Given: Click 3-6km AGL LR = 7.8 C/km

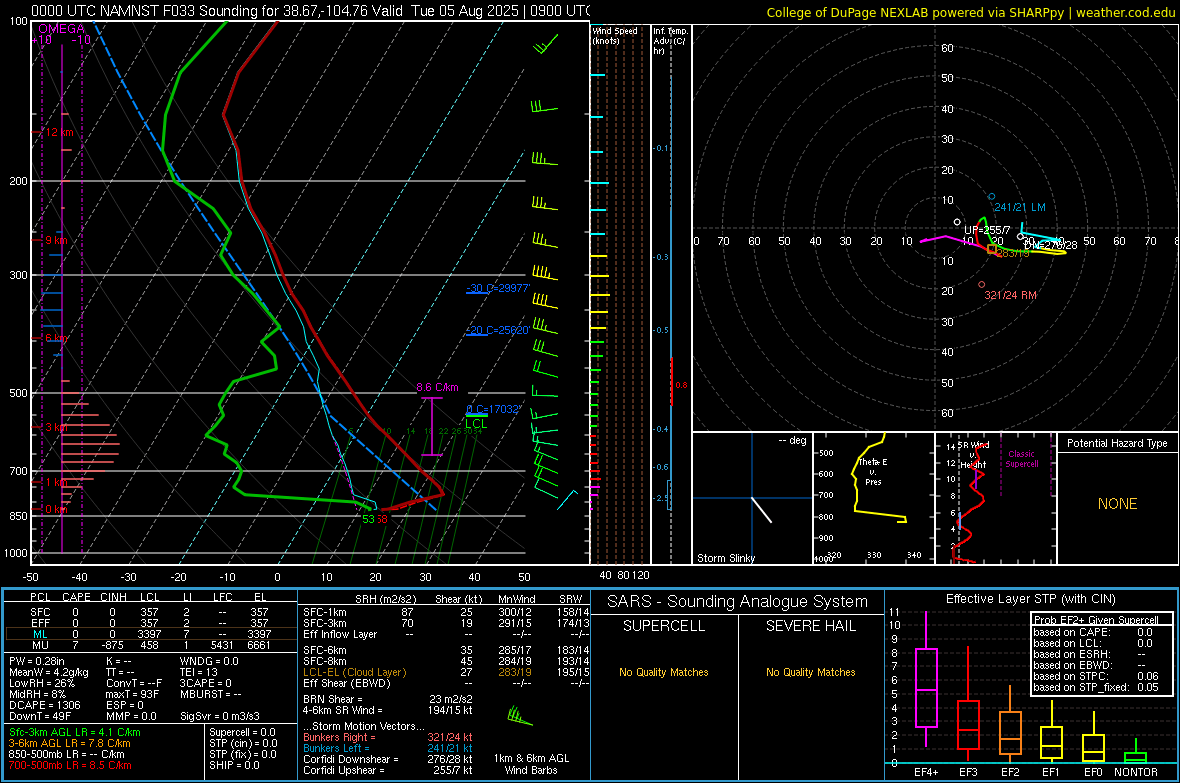Looking at the screenshot, I should tap(70, 743).
